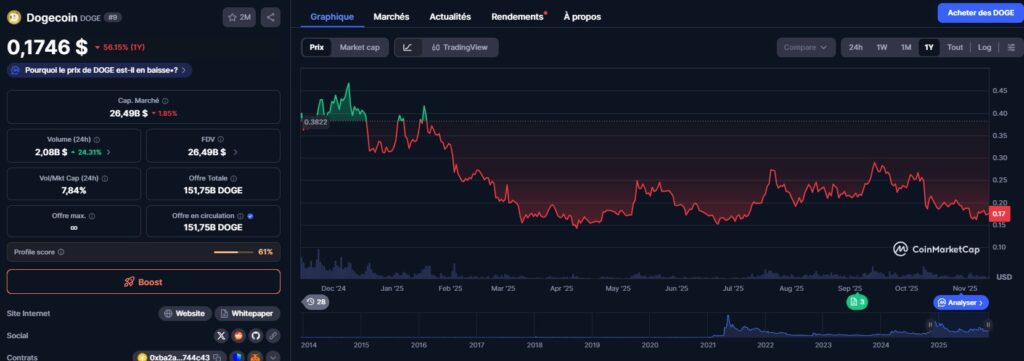Open the Whitepaper link
1024x361 pixels.
pyautogui.click(x=248, y=313)
